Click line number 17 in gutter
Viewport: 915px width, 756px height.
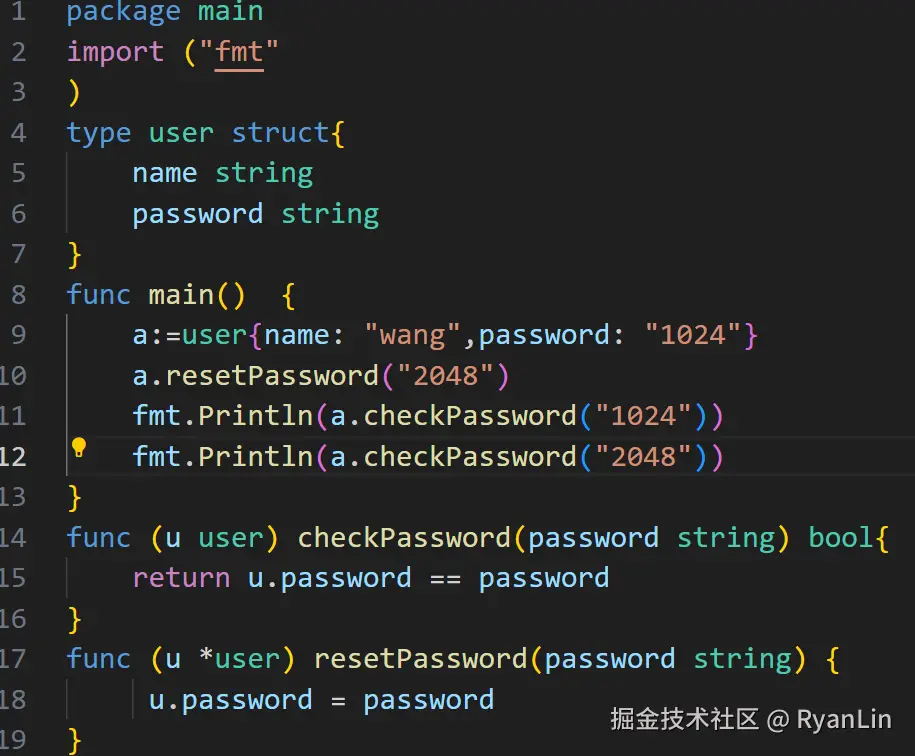click(12, 659)
